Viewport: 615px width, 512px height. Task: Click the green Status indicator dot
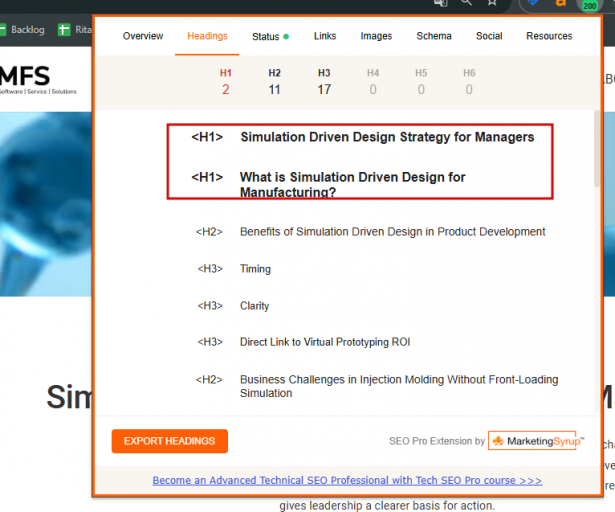pyautogui.click(x=286, y=36)
